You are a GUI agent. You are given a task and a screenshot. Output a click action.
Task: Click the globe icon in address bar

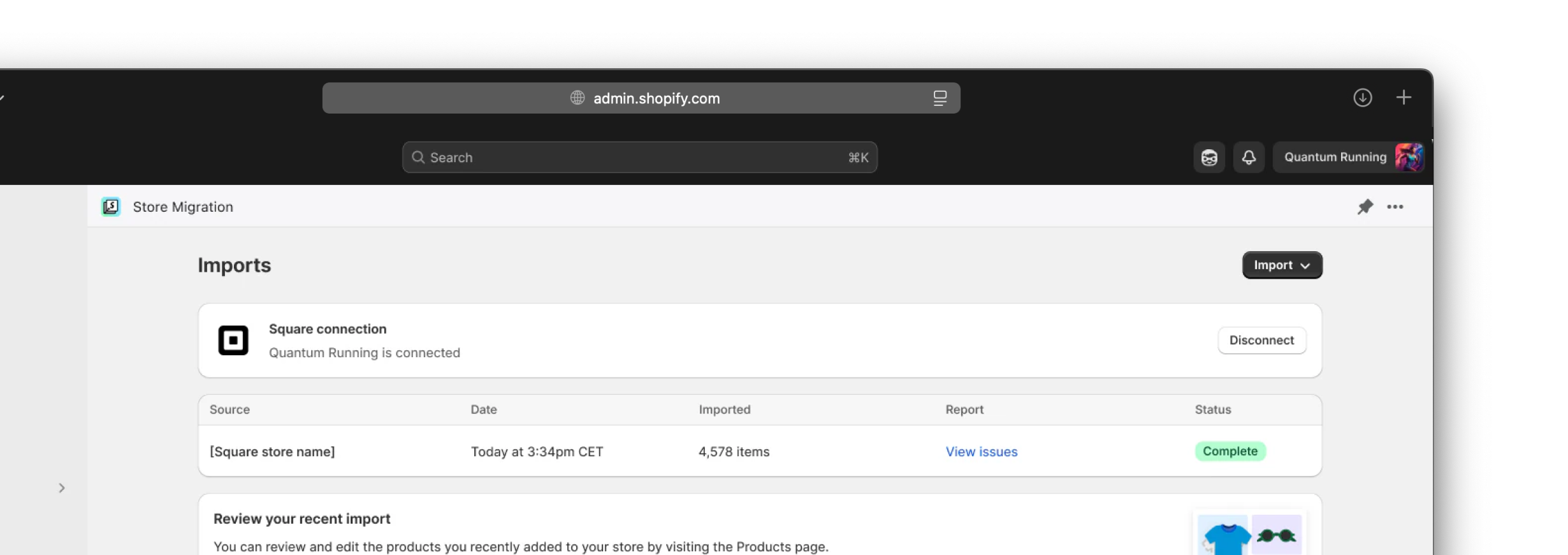[577, 98]
